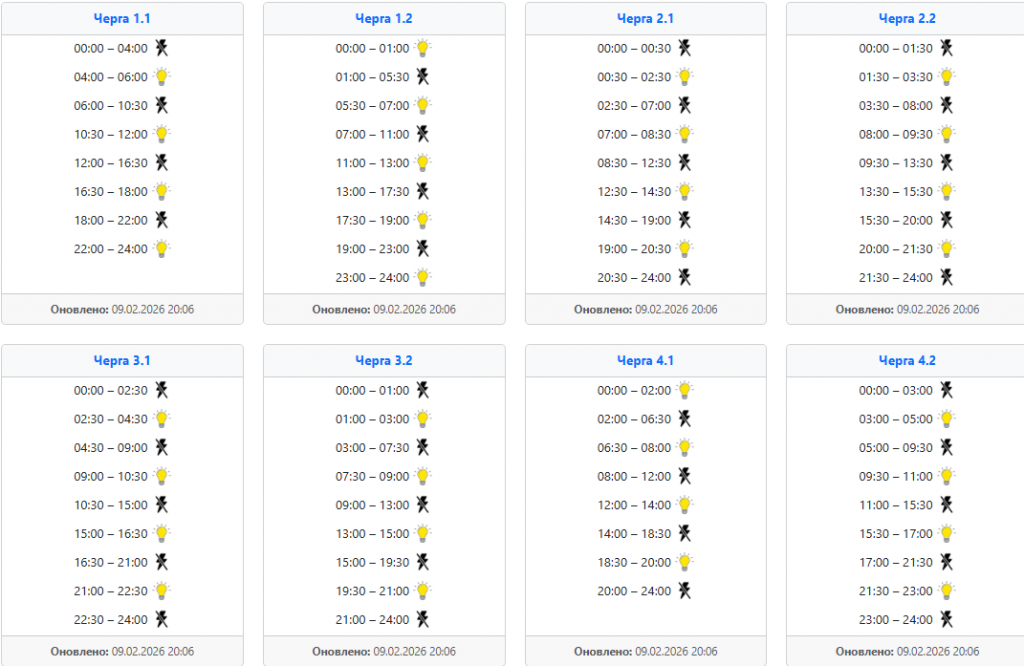Screen dimensions: 1024x666
Task: Click the outage icon for 03:30 – 08:00 in Черга 2.2
Action: tap(946, 105)
